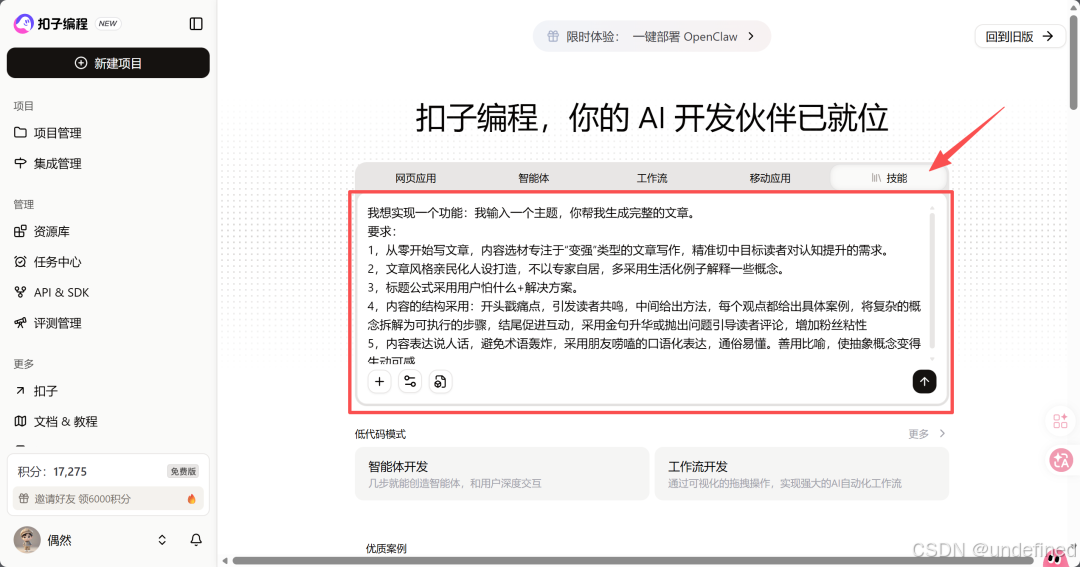Image resolution: width=1080 pixels, height=567 pixels.
Task: Click the 文档 & 教程 book icon
Action: tap(20, 421)
